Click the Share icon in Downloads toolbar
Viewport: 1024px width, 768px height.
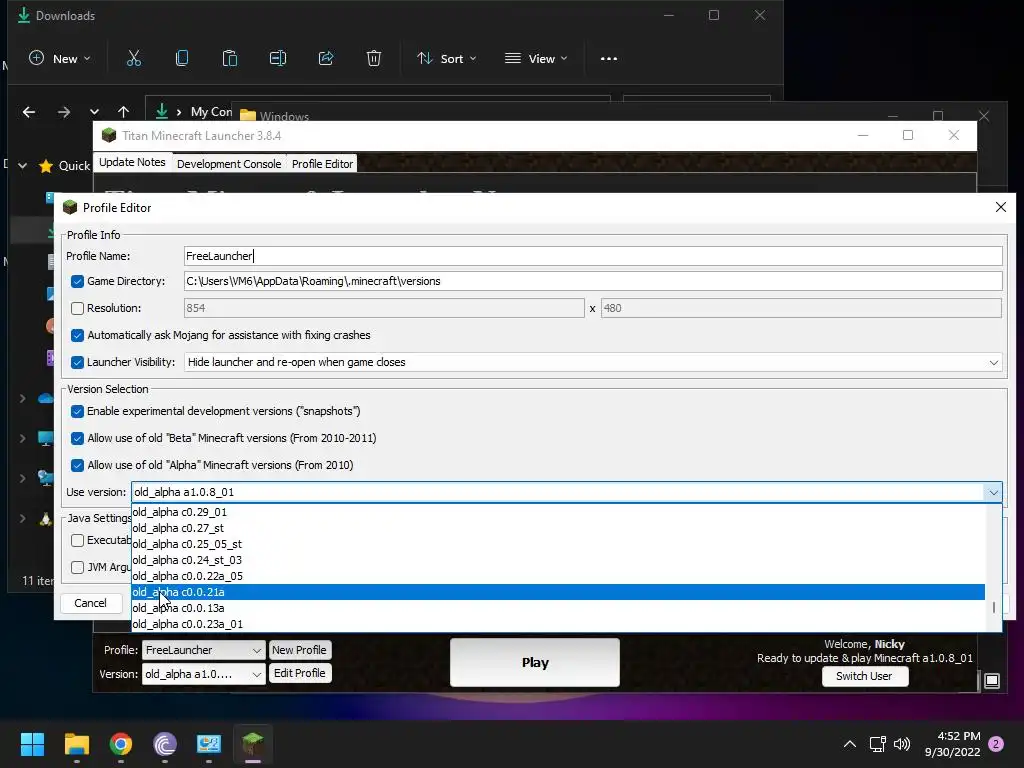pyautogui.click(x=326, y=59)
